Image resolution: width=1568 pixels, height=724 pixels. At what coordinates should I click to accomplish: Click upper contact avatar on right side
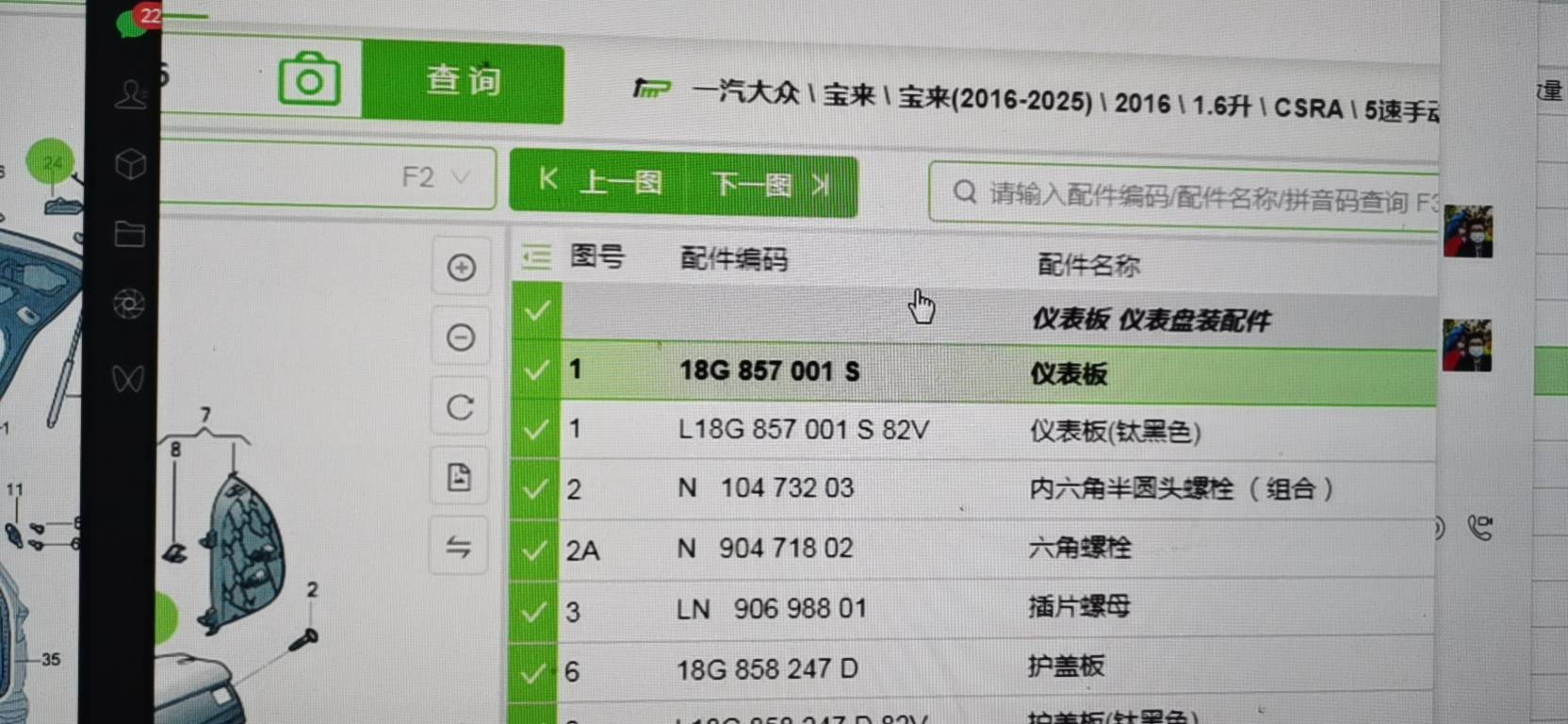tap(1468, 232)
